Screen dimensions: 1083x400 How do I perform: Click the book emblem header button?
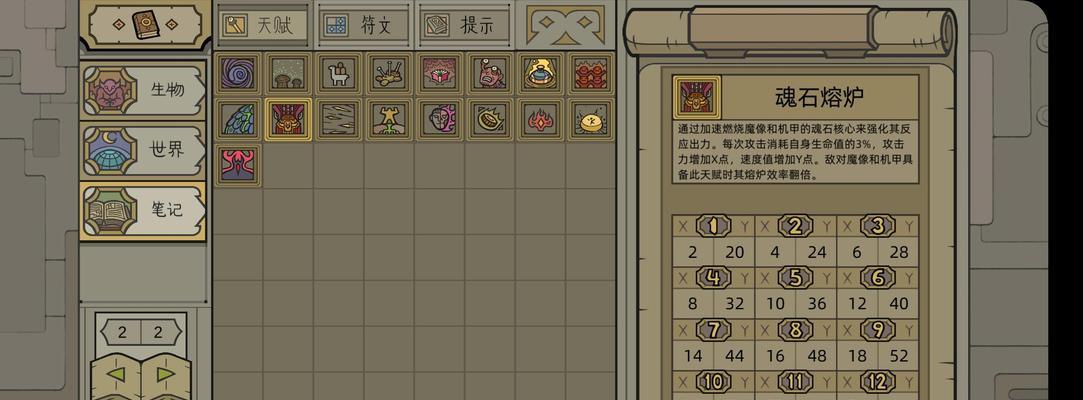point(145,24)
